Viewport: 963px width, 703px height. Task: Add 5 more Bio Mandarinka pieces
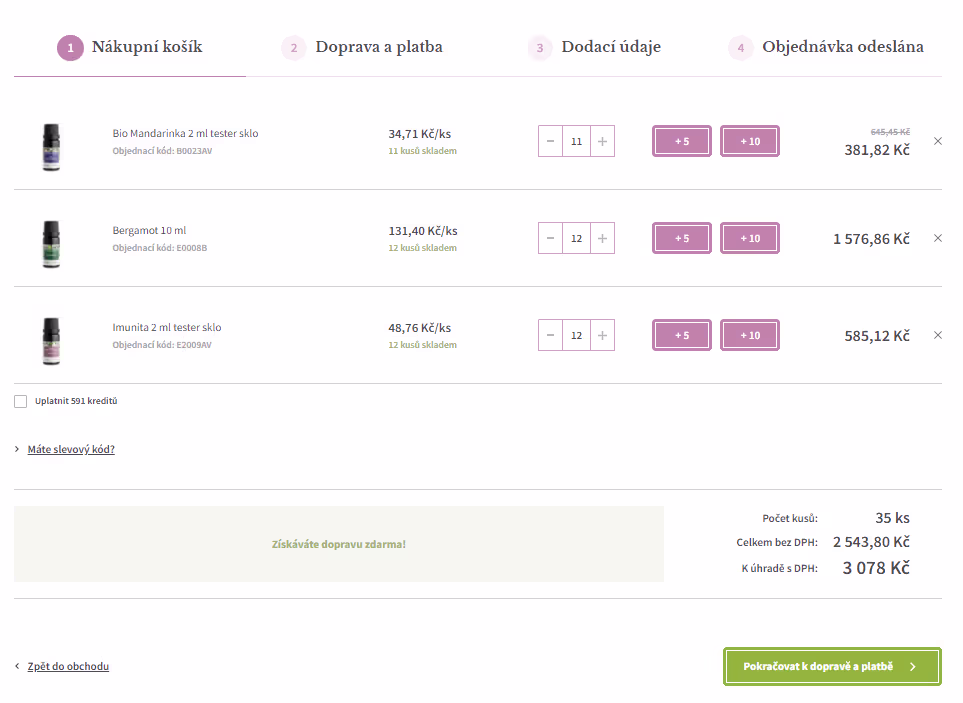[682, 141]
